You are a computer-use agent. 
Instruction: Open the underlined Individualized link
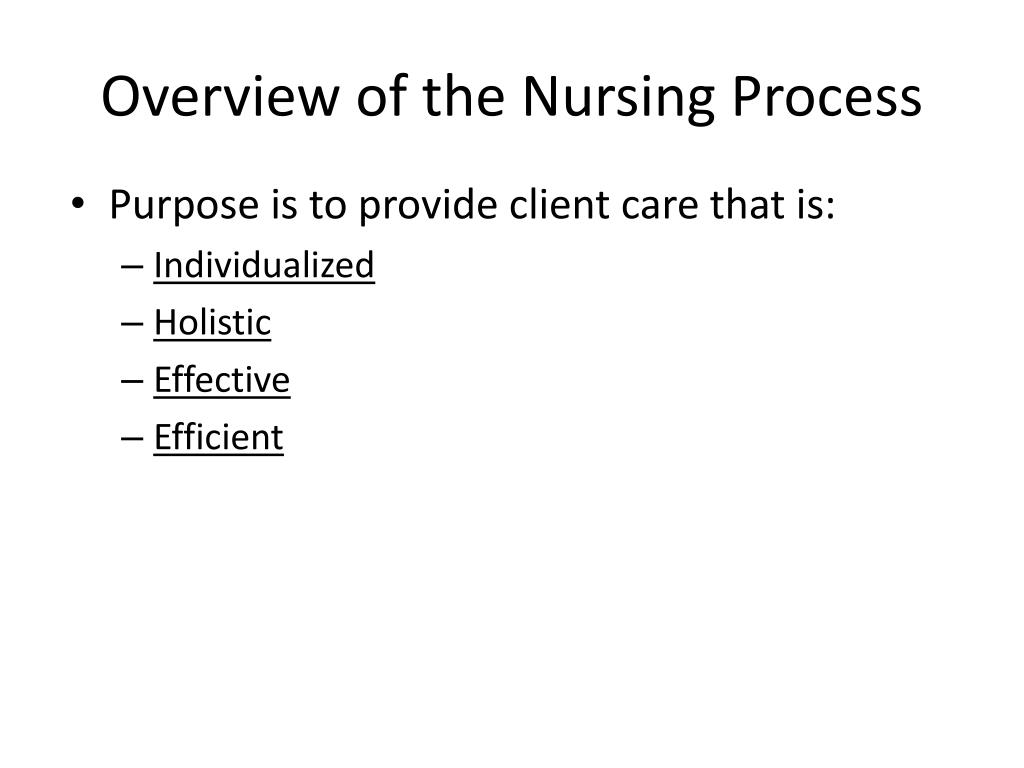264,266
